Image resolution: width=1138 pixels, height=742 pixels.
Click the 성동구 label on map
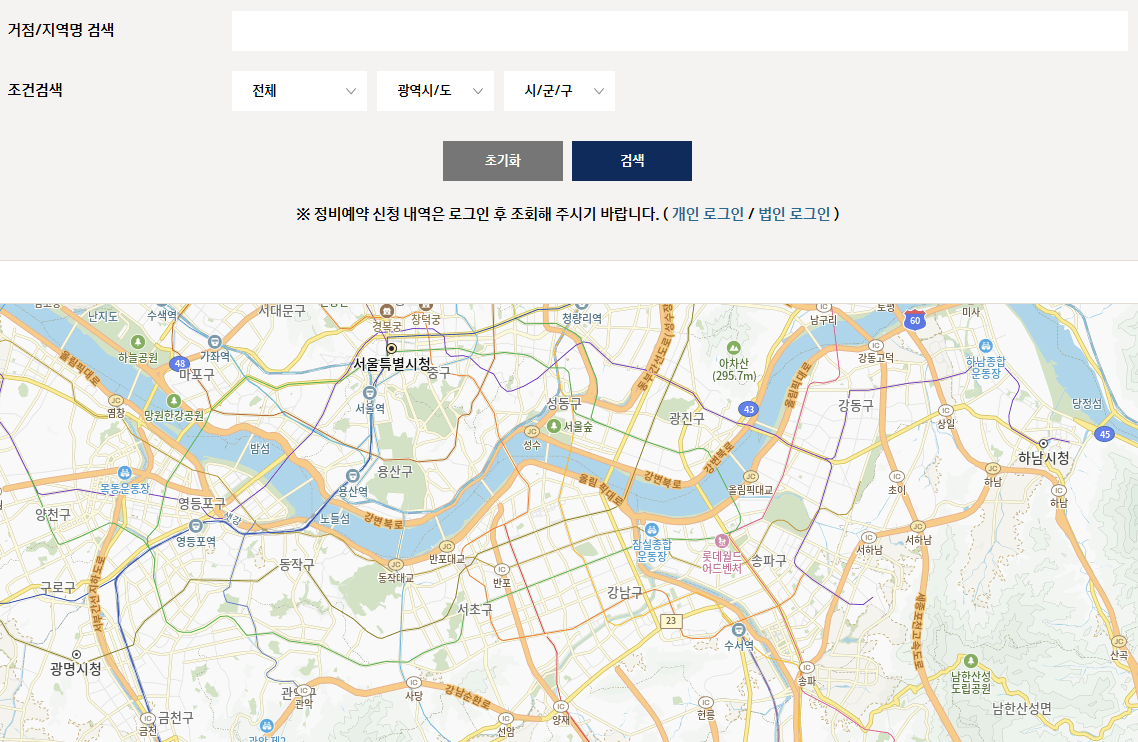click(x=564, y=403)
